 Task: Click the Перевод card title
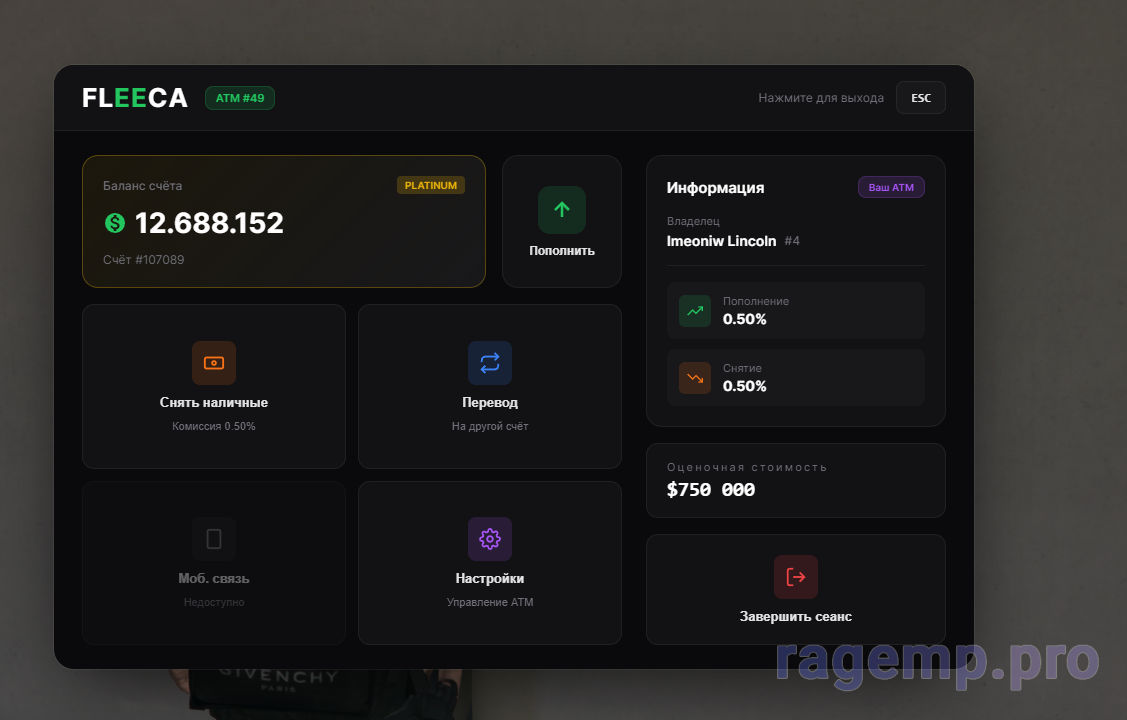(x=489, y=403)
